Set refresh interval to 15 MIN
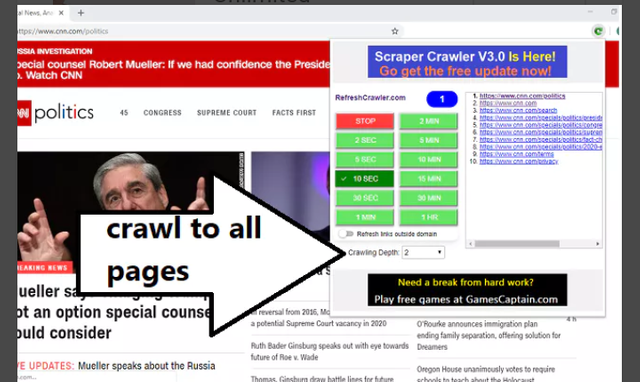Screen dimensions: 640x382 (429, 179)
